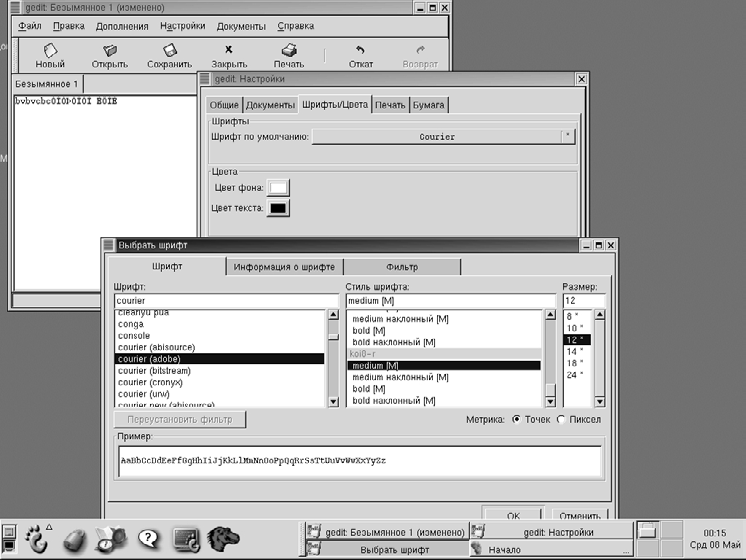Click the OK button in font dialog

point(513,515)
